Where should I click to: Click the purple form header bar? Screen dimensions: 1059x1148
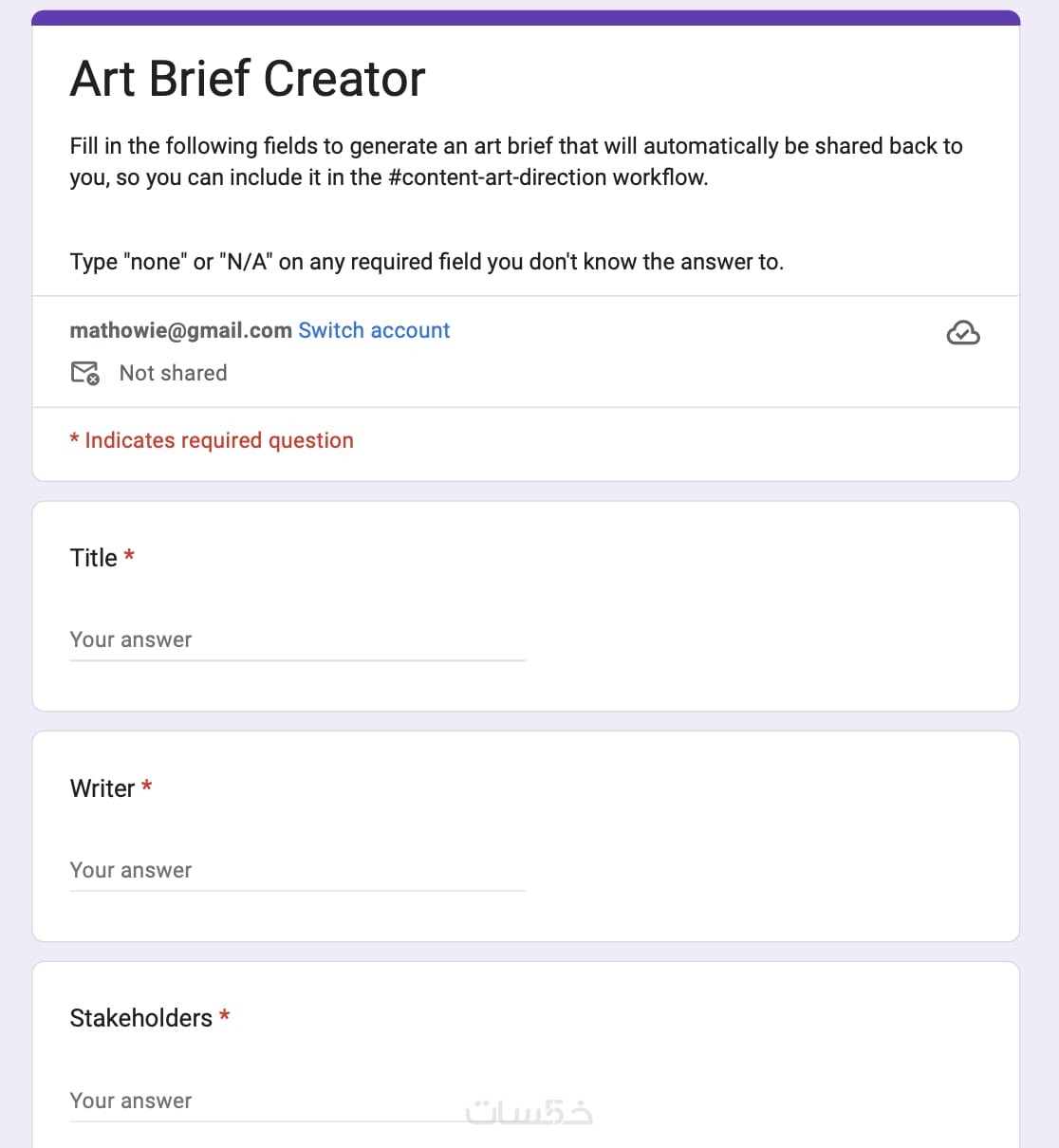point(526,18)
